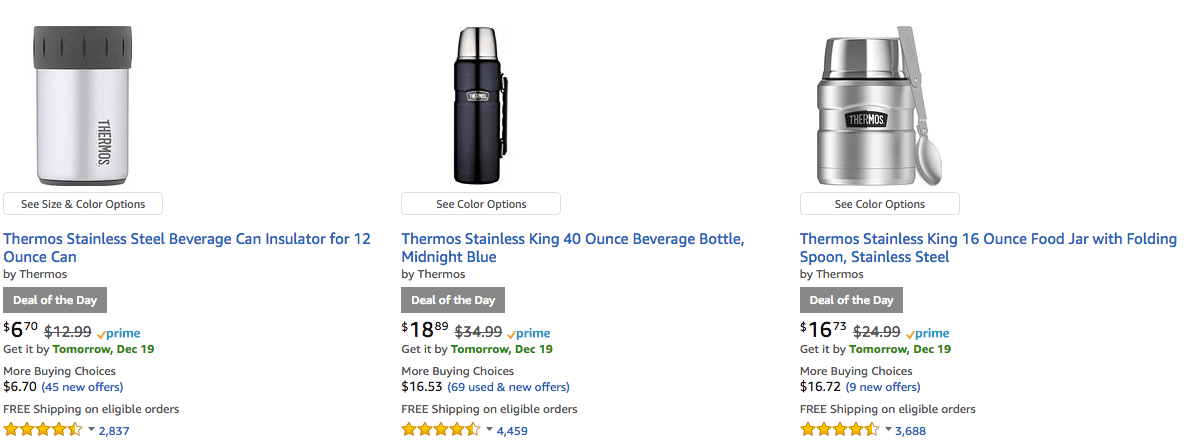View the 9 new offers link
Image resolution: width=1186 pixels, height=444 pixels.
(x=883, y=387)
